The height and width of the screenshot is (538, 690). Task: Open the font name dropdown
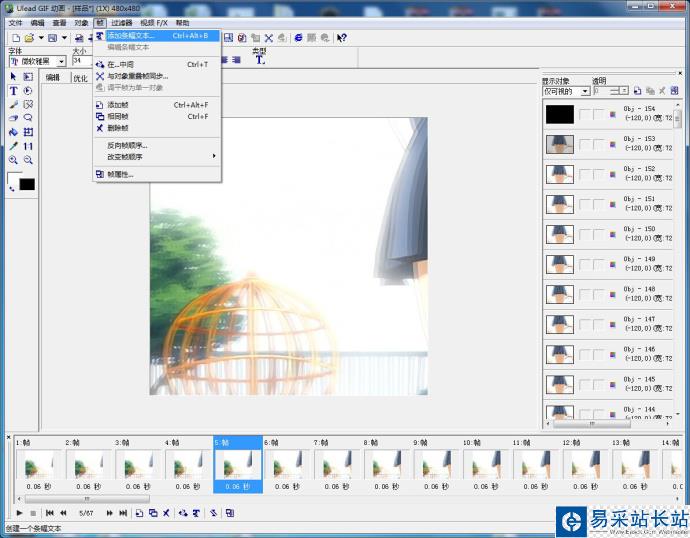click(x=62, y=62)
